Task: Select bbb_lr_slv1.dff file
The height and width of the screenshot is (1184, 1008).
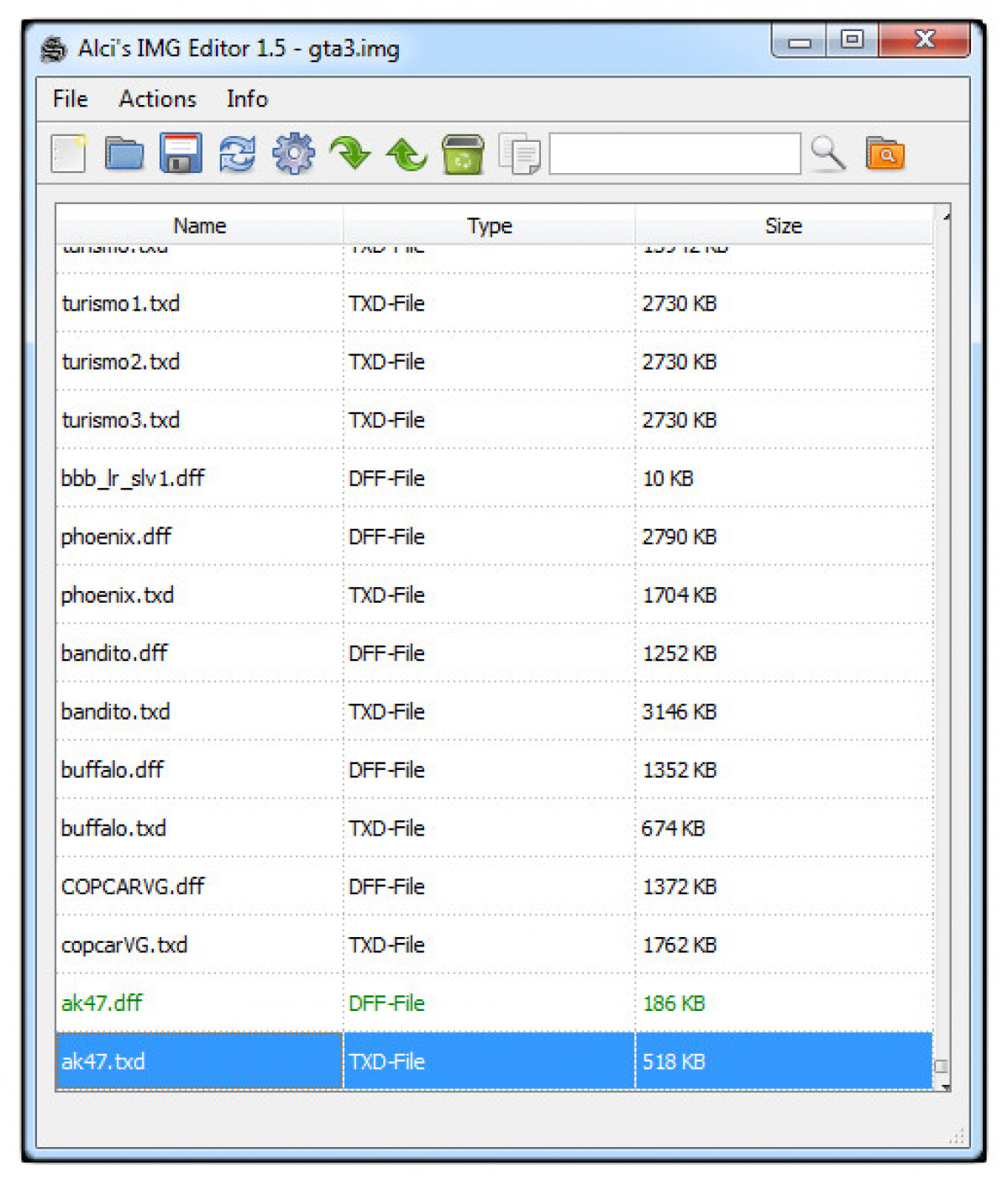Action: point(494,479)
